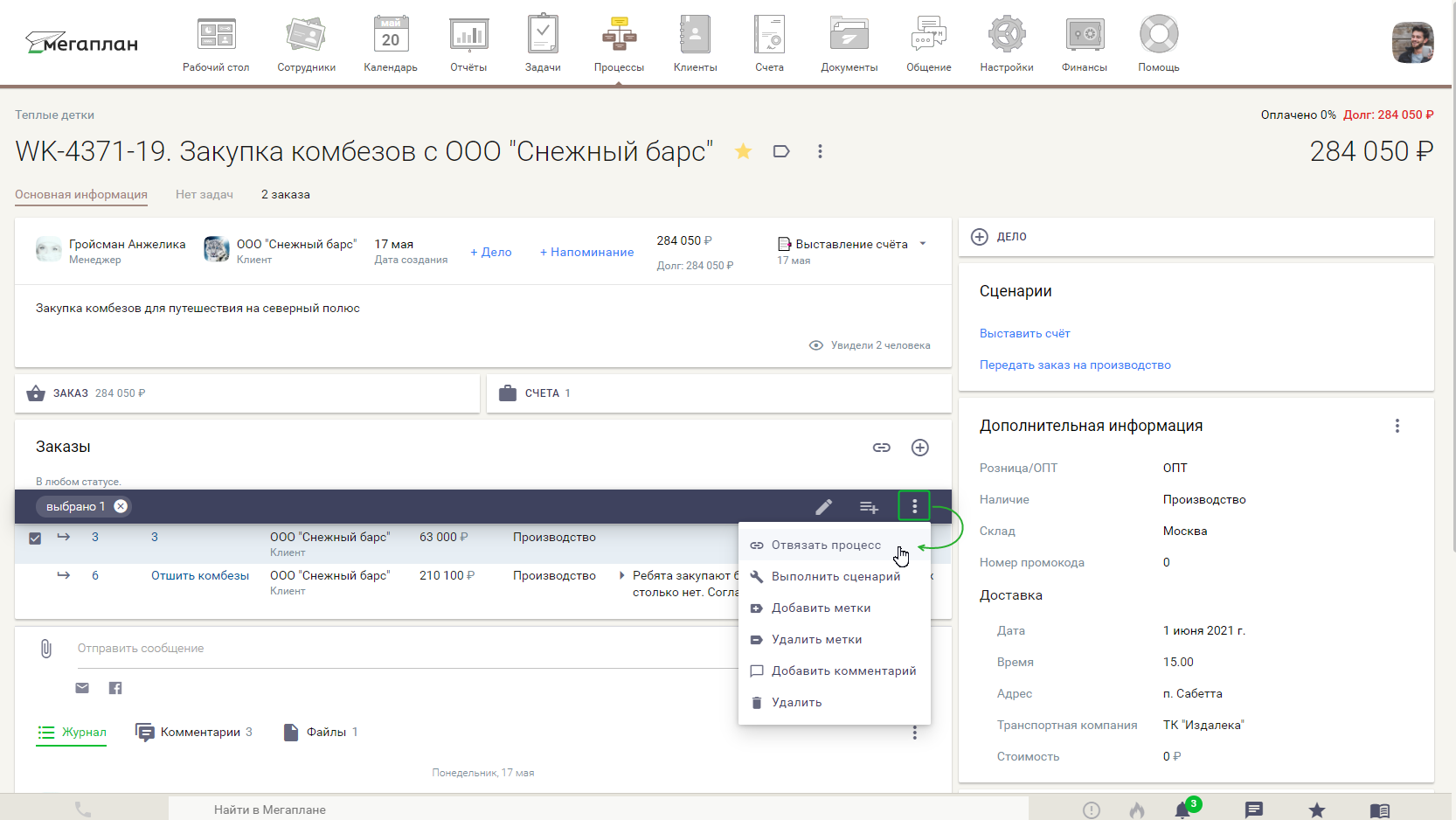Open Настройки settings
The height and width of the screenshot is (820, 1456).
(x=1006, y=44)
